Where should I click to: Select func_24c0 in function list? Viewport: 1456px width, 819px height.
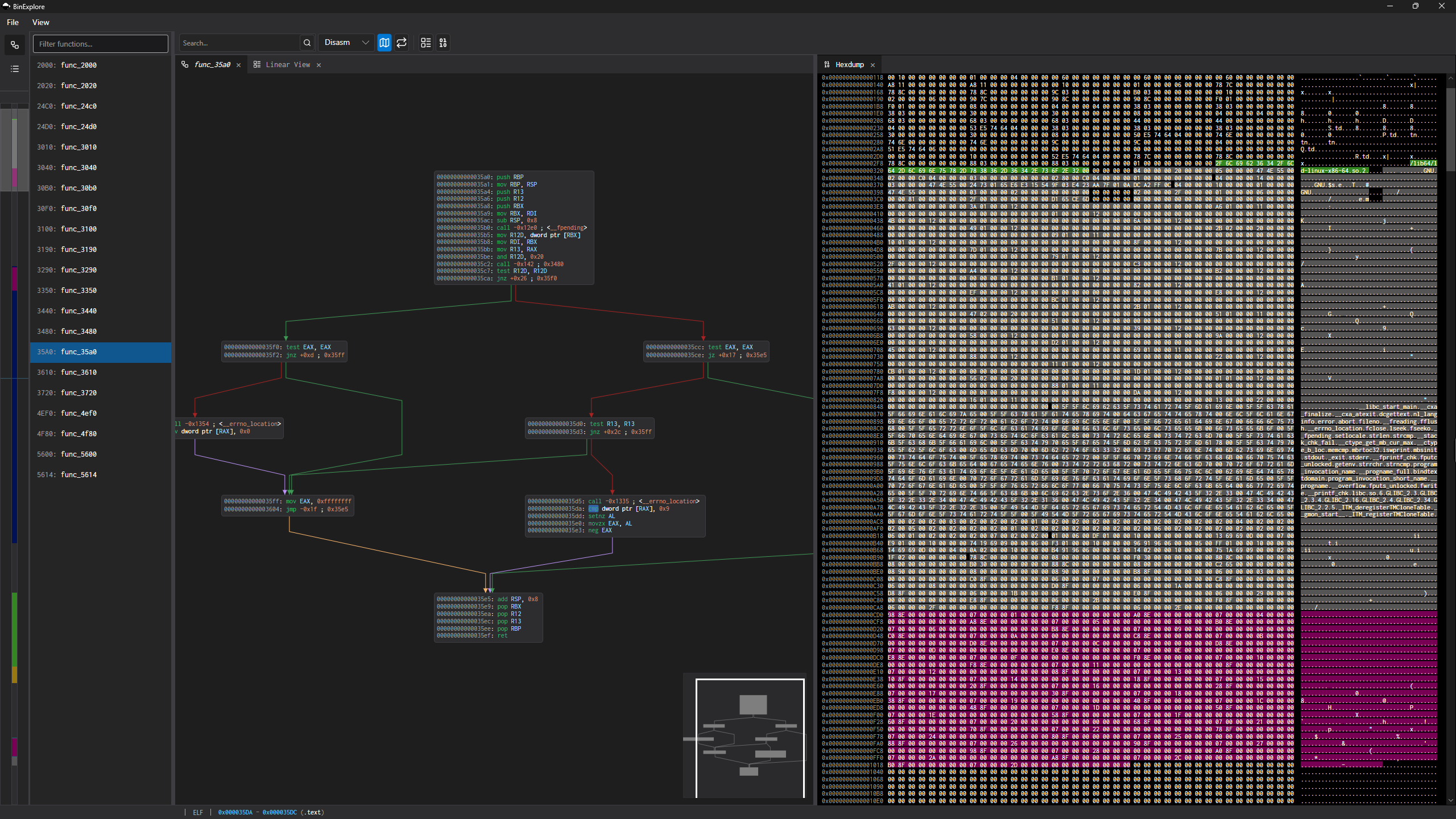point(101,106)
